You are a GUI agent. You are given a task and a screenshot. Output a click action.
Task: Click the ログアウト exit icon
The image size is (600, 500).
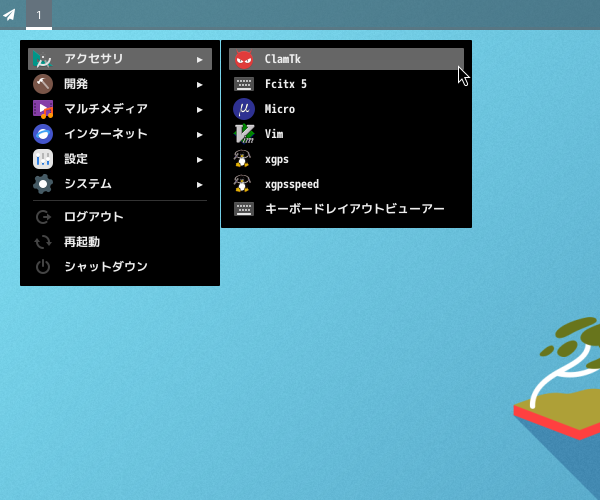(x=43, y=217)
